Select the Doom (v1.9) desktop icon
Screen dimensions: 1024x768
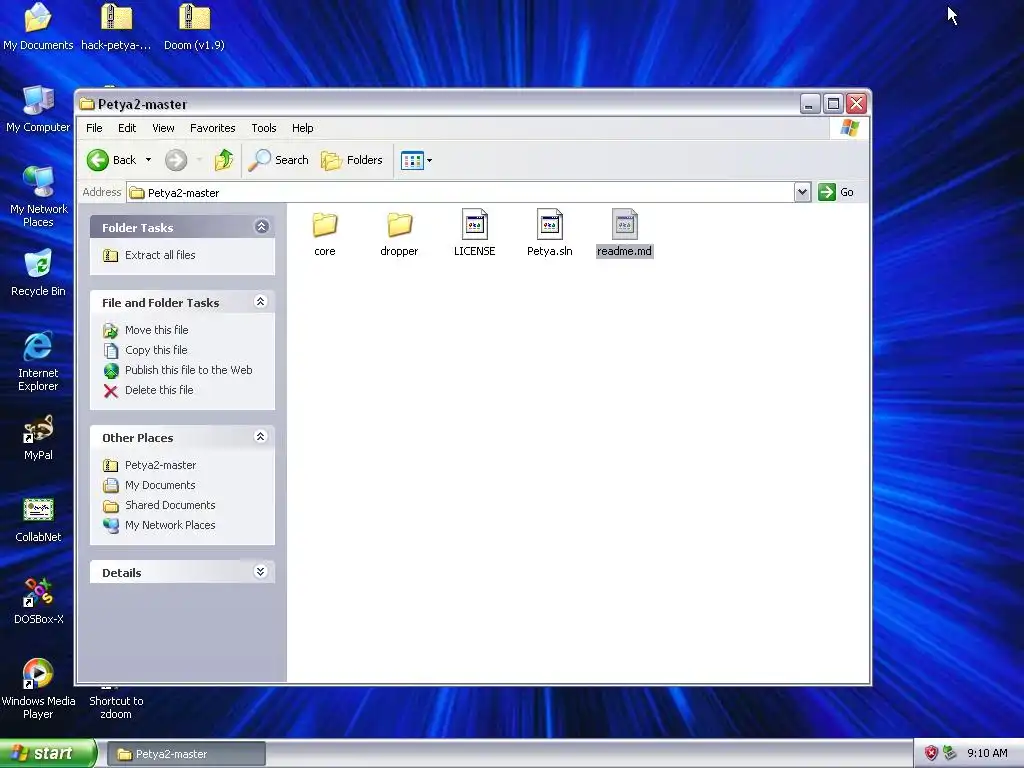tap(194, 27)
